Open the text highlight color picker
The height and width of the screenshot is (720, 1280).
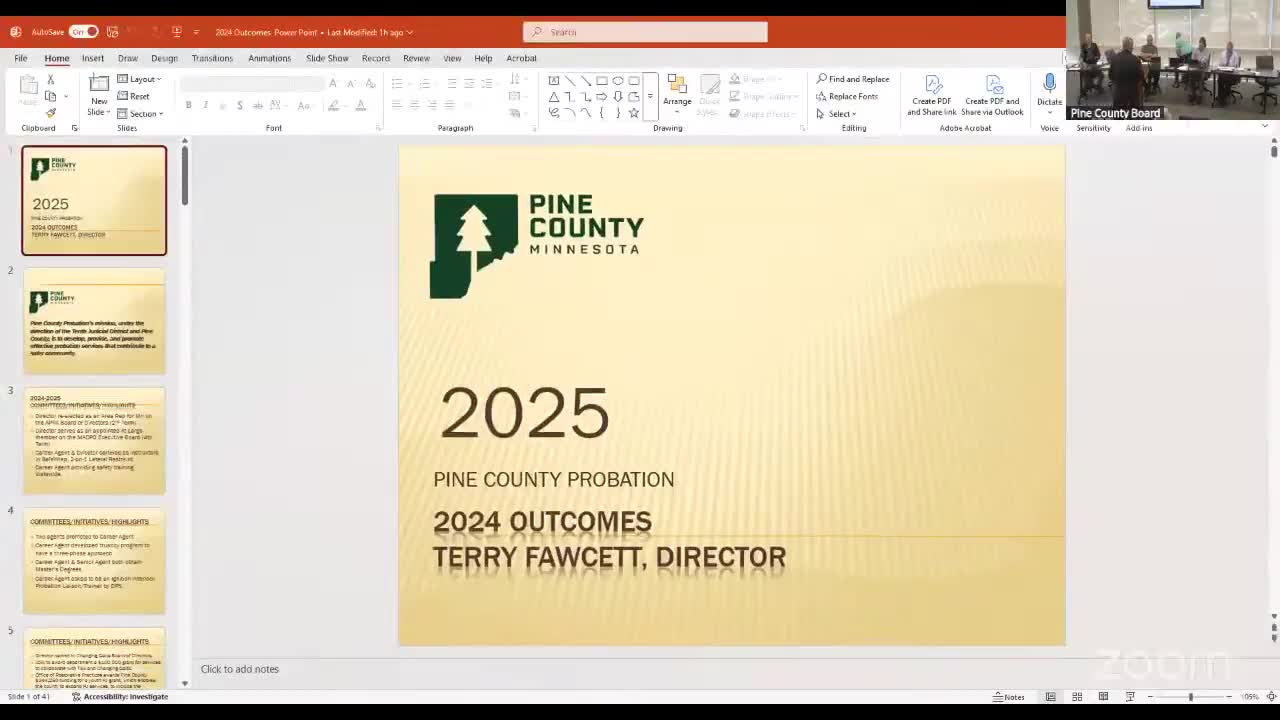pos(335,105)
